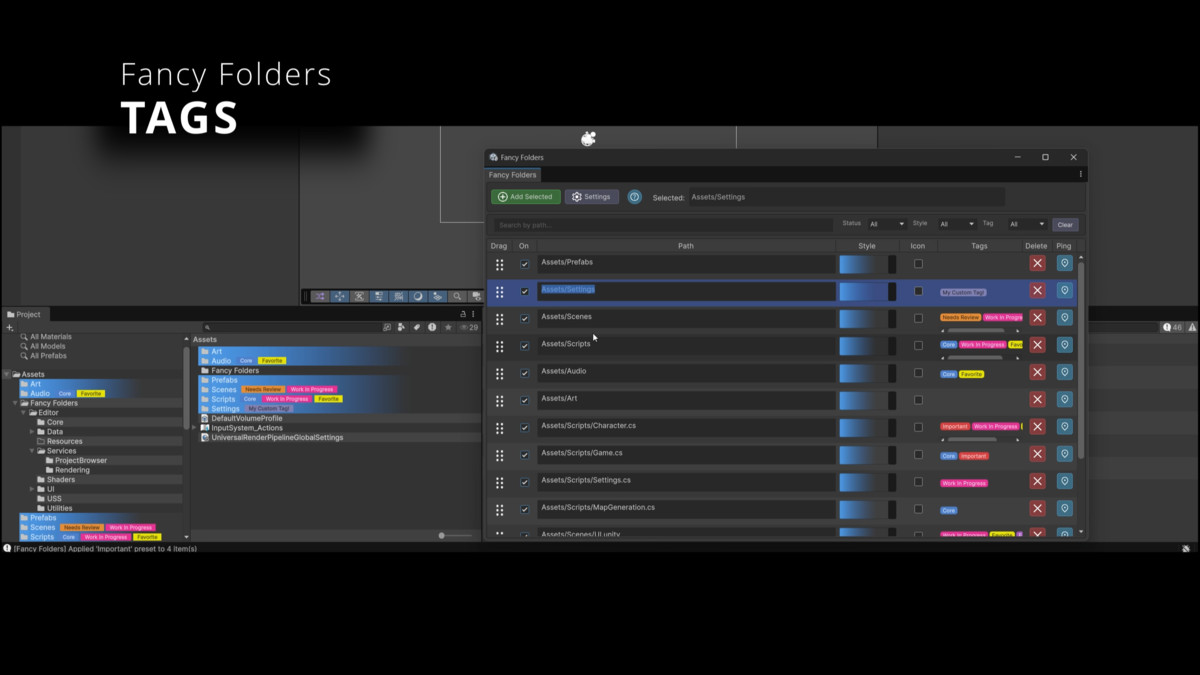The width and height of the screenshot is (1200, 675).
Task: Open the style swatch for Assets/Prefabs
Action: pos(867,264)
